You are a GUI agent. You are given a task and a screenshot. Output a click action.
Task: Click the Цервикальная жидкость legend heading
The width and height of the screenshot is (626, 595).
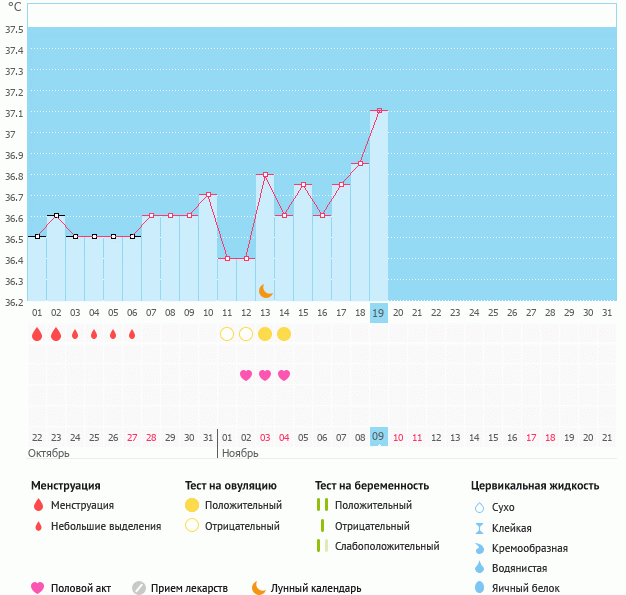(535, 486)
